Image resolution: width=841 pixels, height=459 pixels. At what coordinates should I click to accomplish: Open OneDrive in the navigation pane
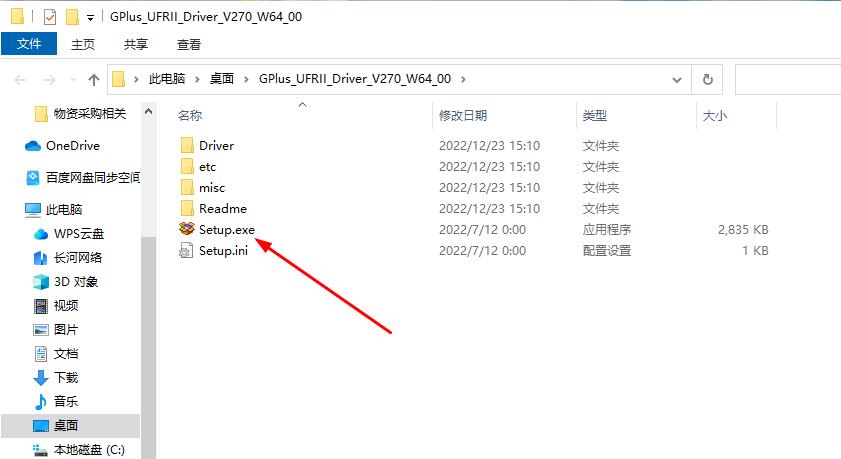(62, 146)
